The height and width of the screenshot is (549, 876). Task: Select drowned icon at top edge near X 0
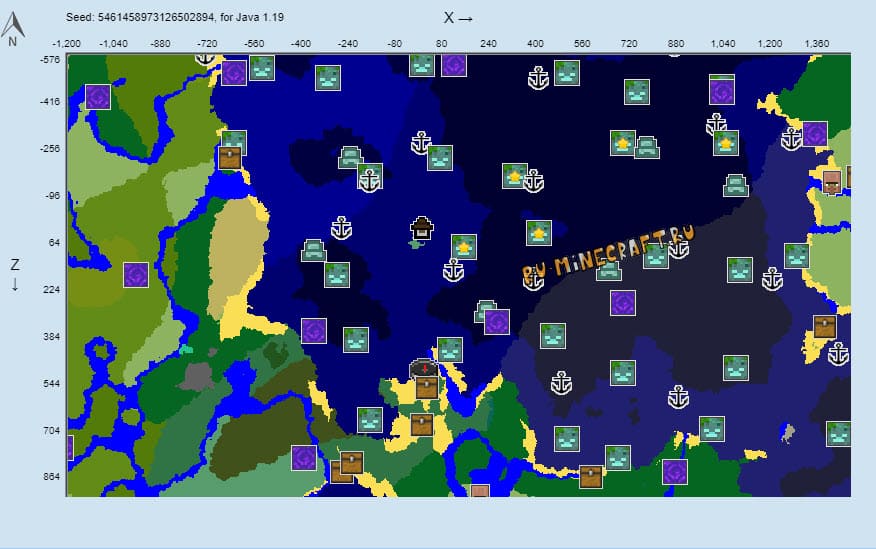point(422,65)
